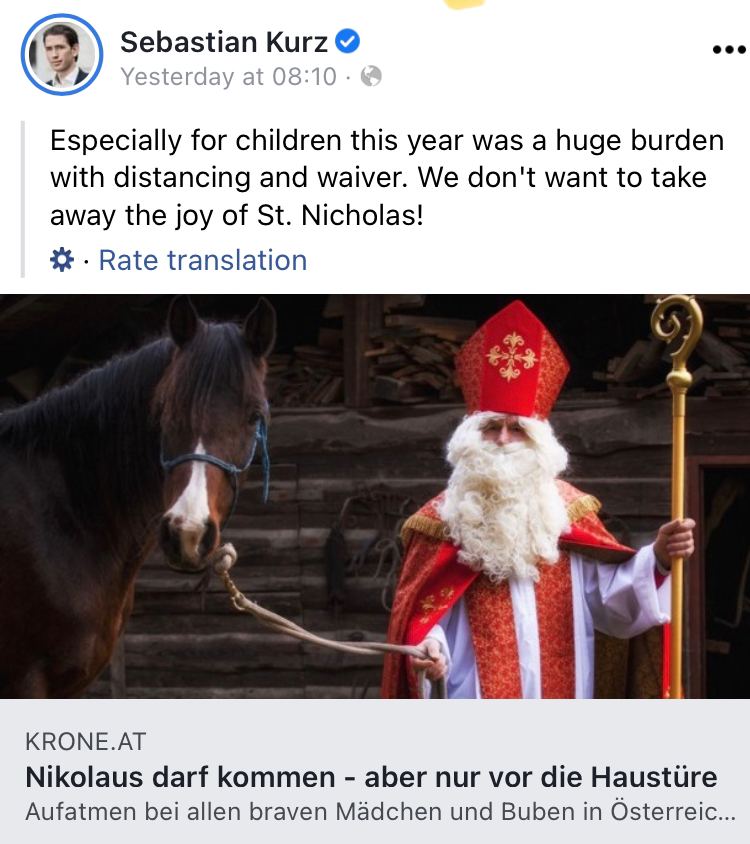Open the KRONE.AT source label

86,741
